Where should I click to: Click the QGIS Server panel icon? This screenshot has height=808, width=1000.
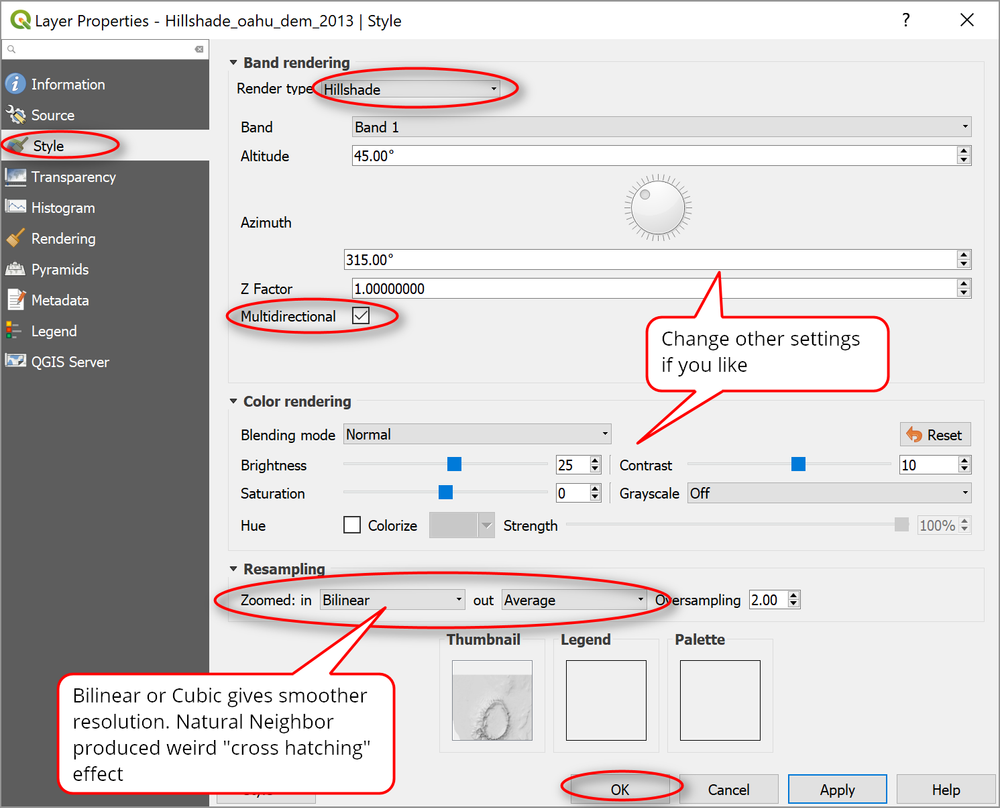tap(18, 362)
